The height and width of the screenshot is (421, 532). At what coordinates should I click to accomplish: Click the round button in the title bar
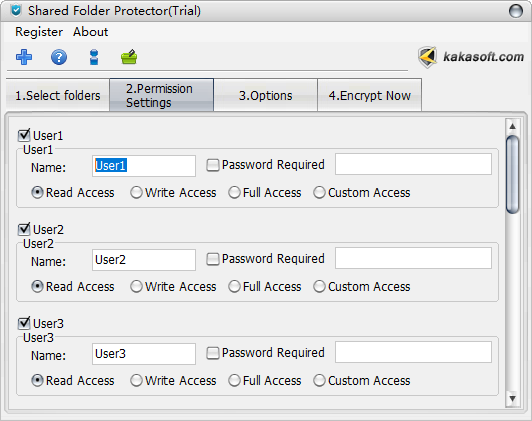point(516,11)
